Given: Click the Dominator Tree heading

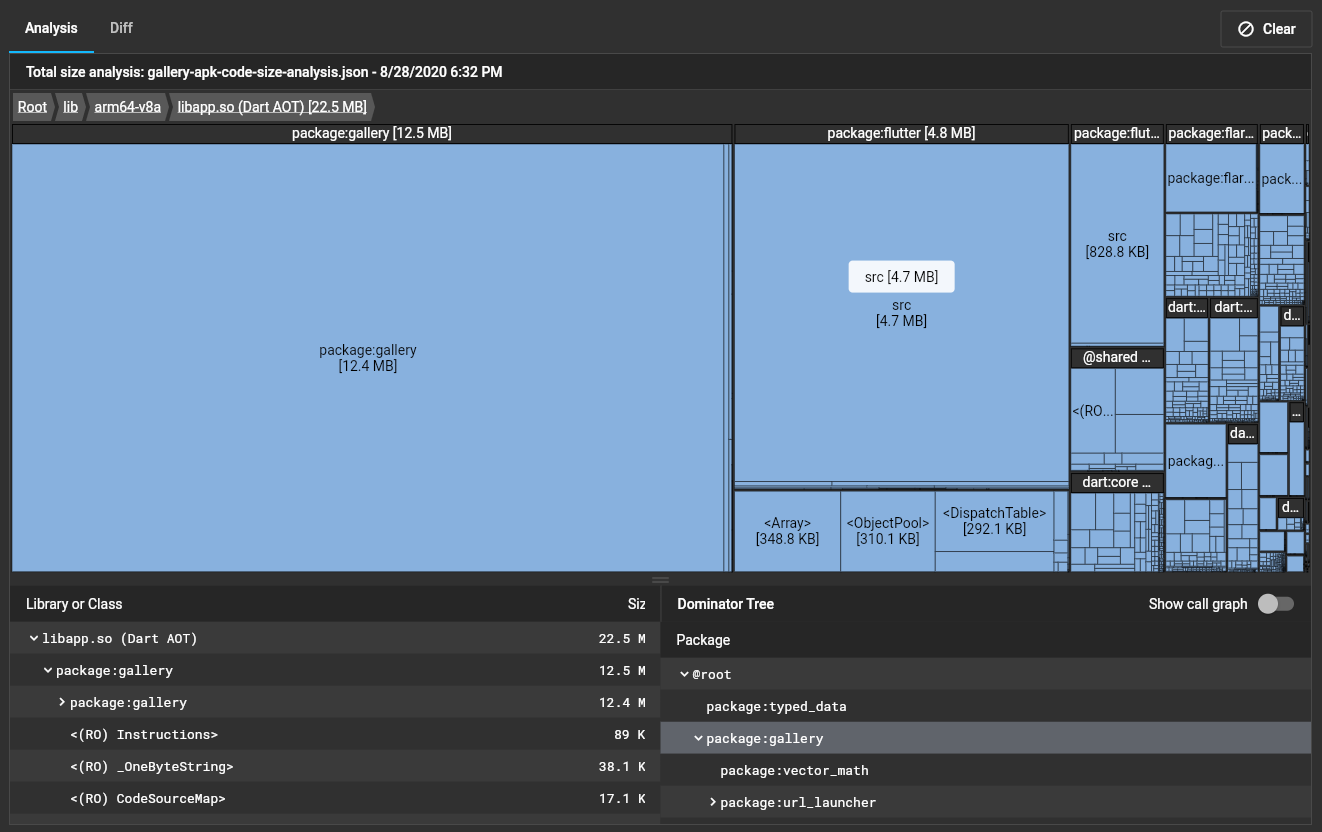Looking at the screenshot, I should click(725, 604).
